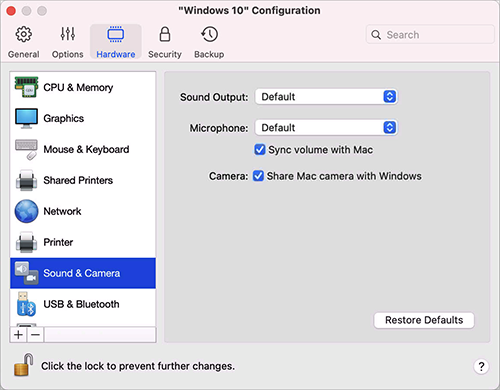Click the "Windows 10" Configuration title

pyautogui.click(x=250, y=10)
